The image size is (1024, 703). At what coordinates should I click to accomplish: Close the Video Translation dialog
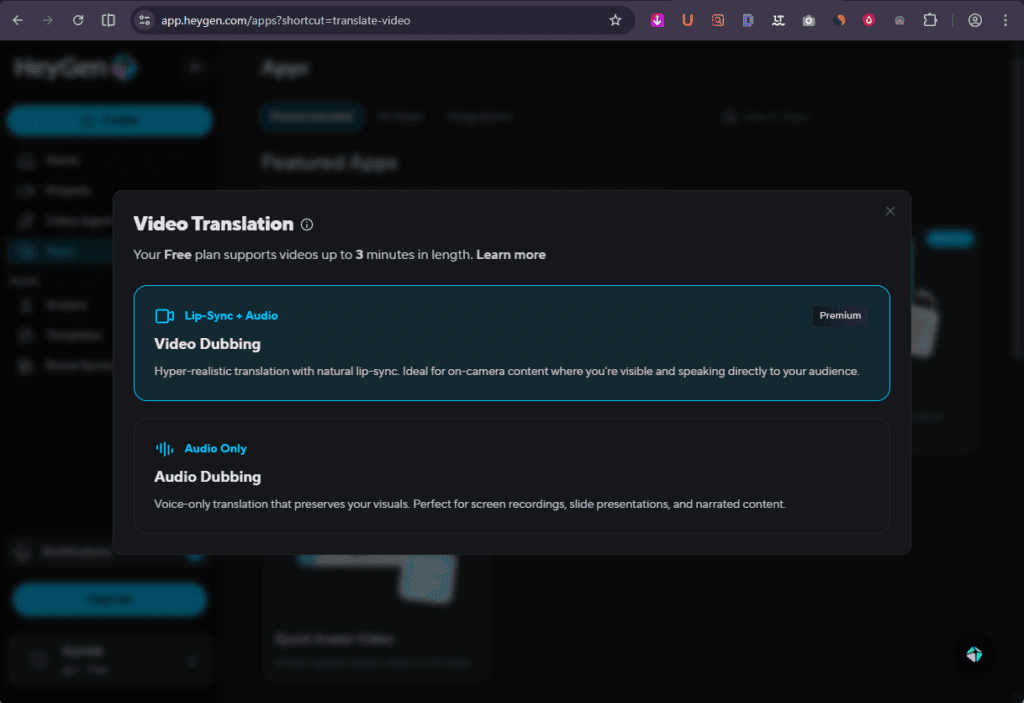pos(889,211)
